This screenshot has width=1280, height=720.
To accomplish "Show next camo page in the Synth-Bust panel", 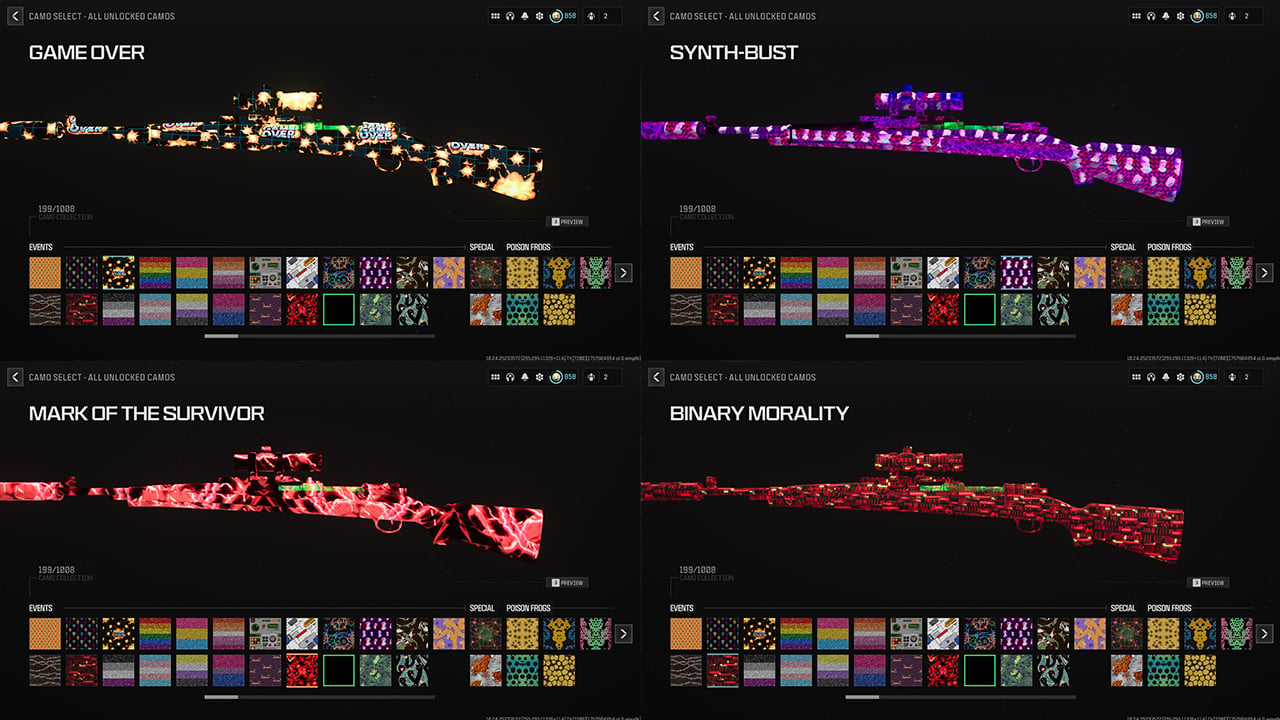I will point(1264,272).
